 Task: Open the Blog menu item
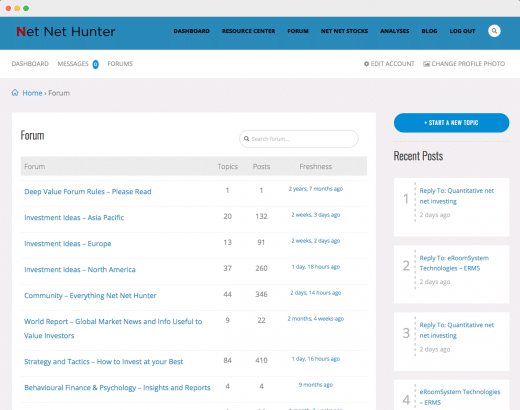pos(429,31)
